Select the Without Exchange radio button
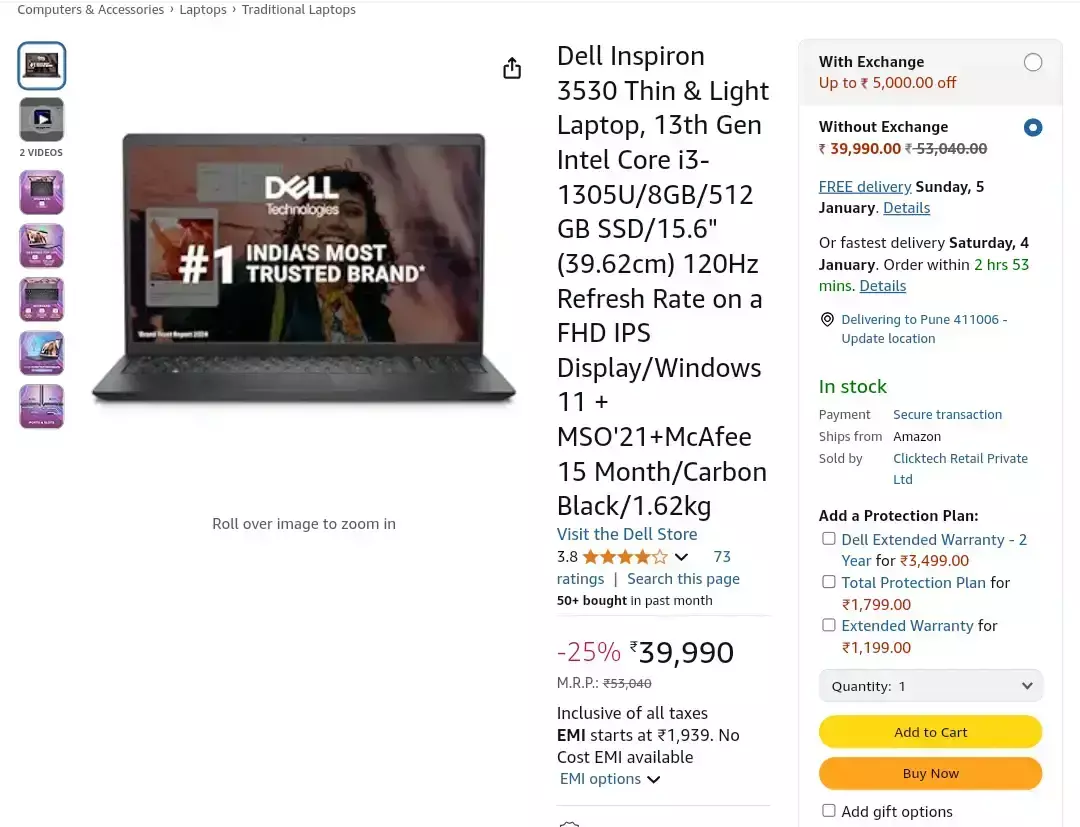1080x827 pixels. pyautogui.click(x=1032, y=127)
